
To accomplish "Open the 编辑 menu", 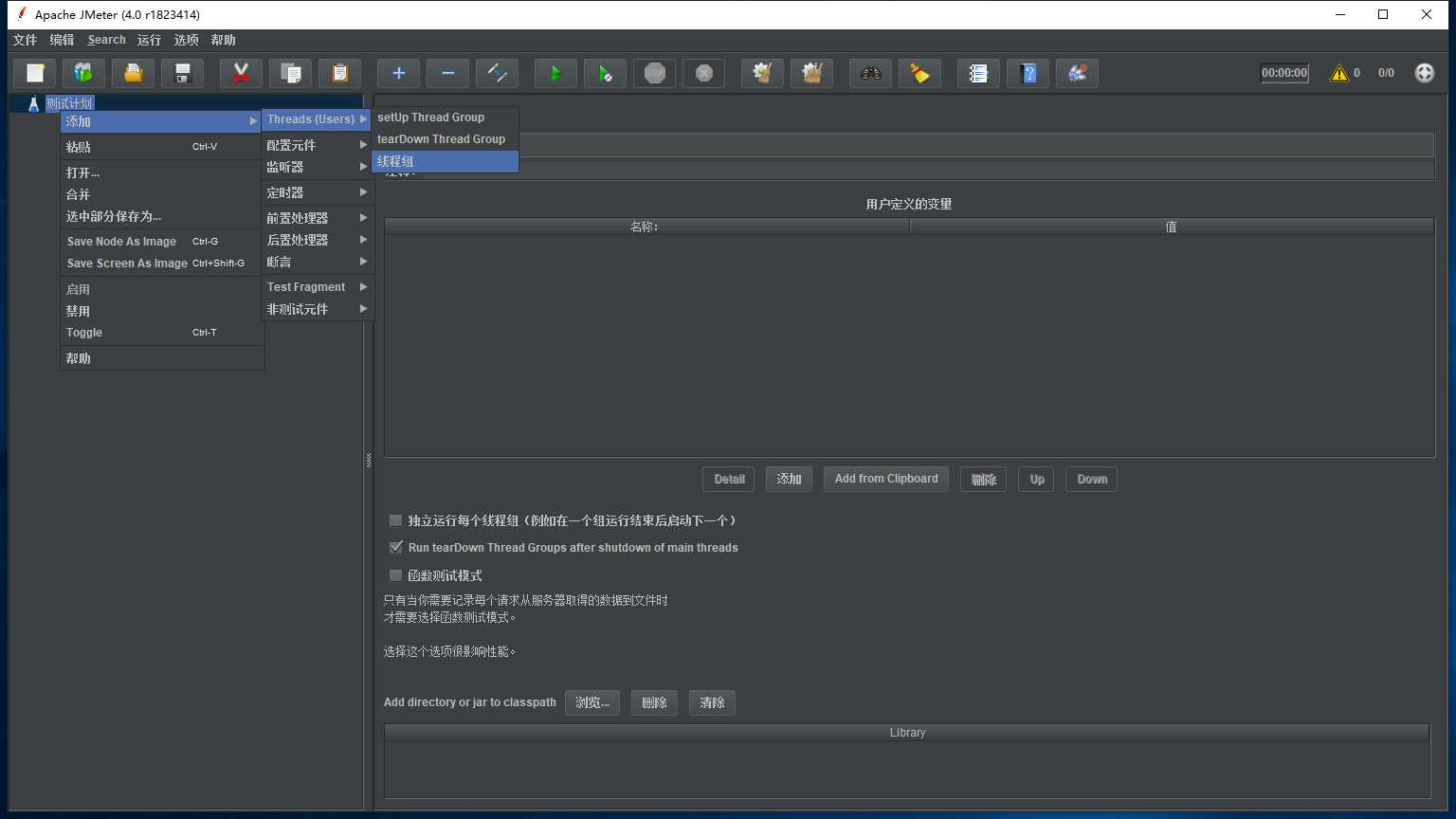I will coord(62,40).
